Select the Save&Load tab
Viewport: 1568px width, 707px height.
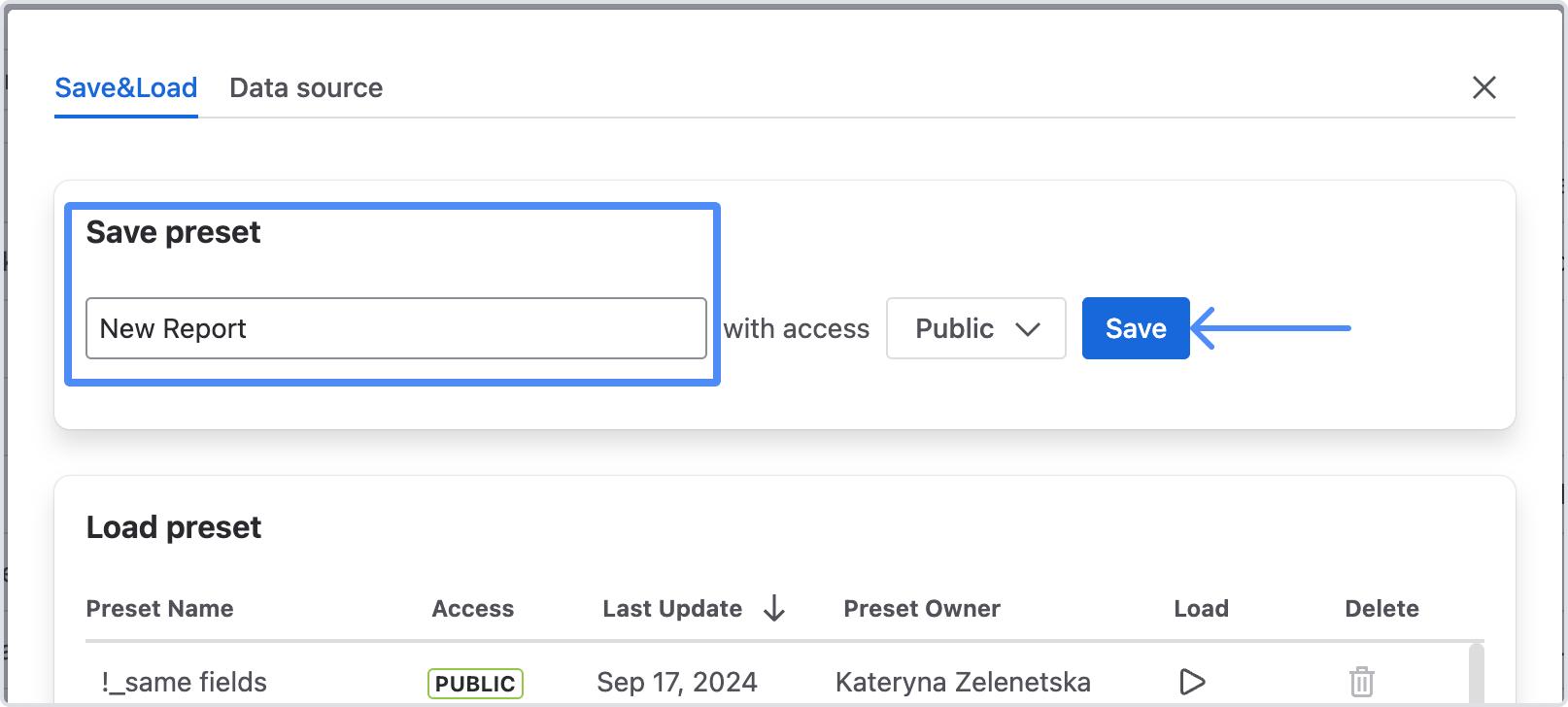pyautogui.click(x=126, y=88)
